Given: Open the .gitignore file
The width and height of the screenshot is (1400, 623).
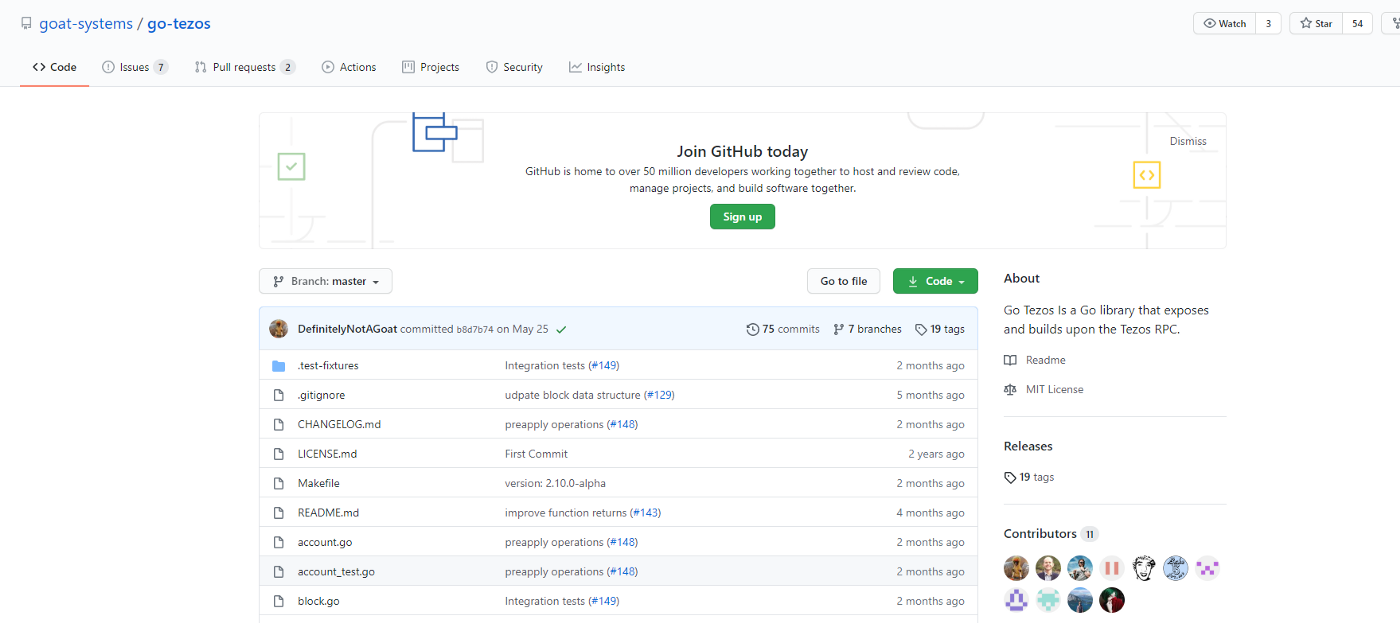Looking at the screenshot, I should pos(321,395).
